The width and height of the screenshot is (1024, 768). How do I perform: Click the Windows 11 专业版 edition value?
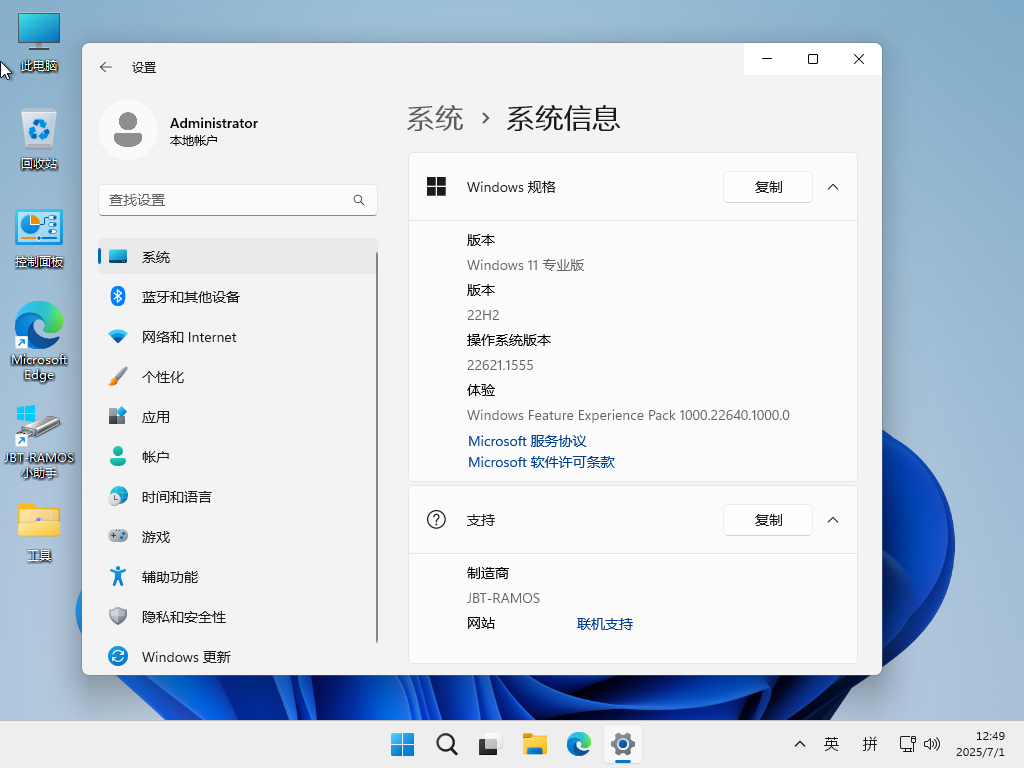pos(526,265)
